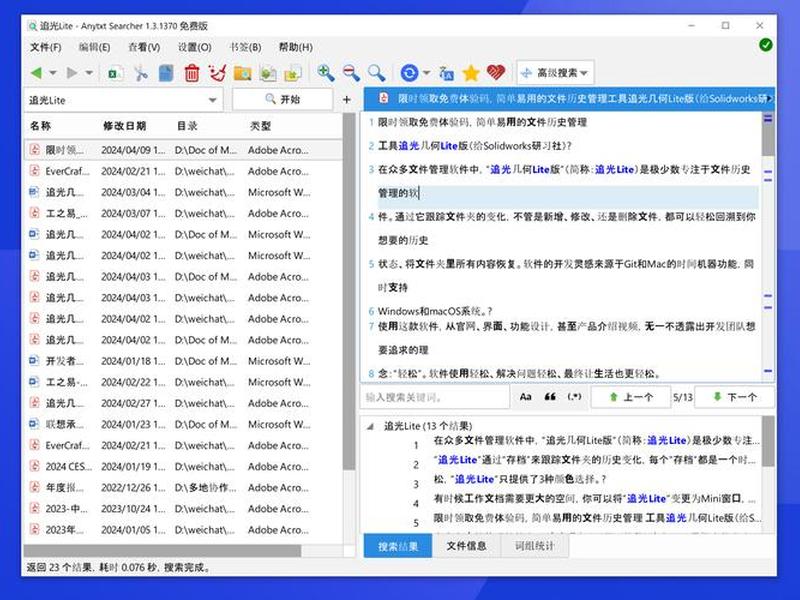Click the 下一个 next match button
Image resolution: width=800 pixels, height=600 pixels.
735,397
